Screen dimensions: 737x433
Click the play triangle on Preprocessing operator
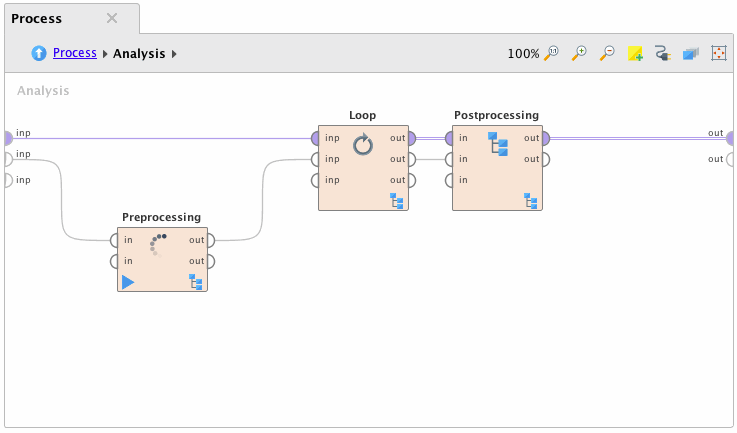coord(128,283)
